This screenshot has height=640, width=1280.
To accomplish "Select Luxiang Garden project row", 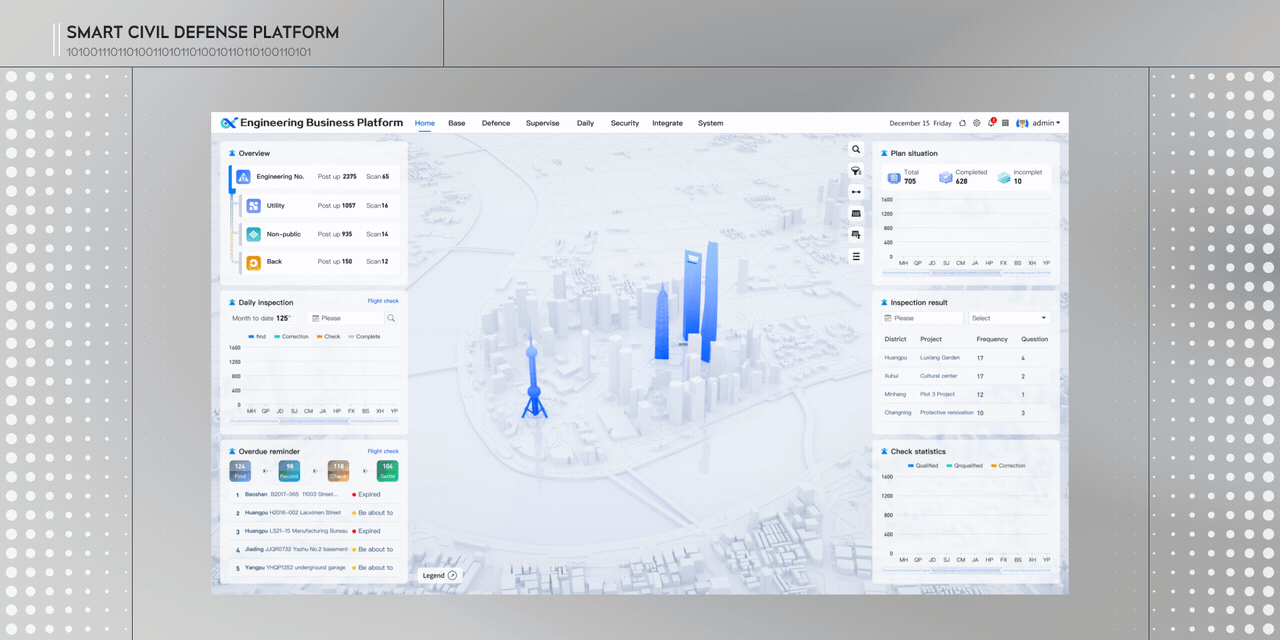I will click(x=966, y=358).
